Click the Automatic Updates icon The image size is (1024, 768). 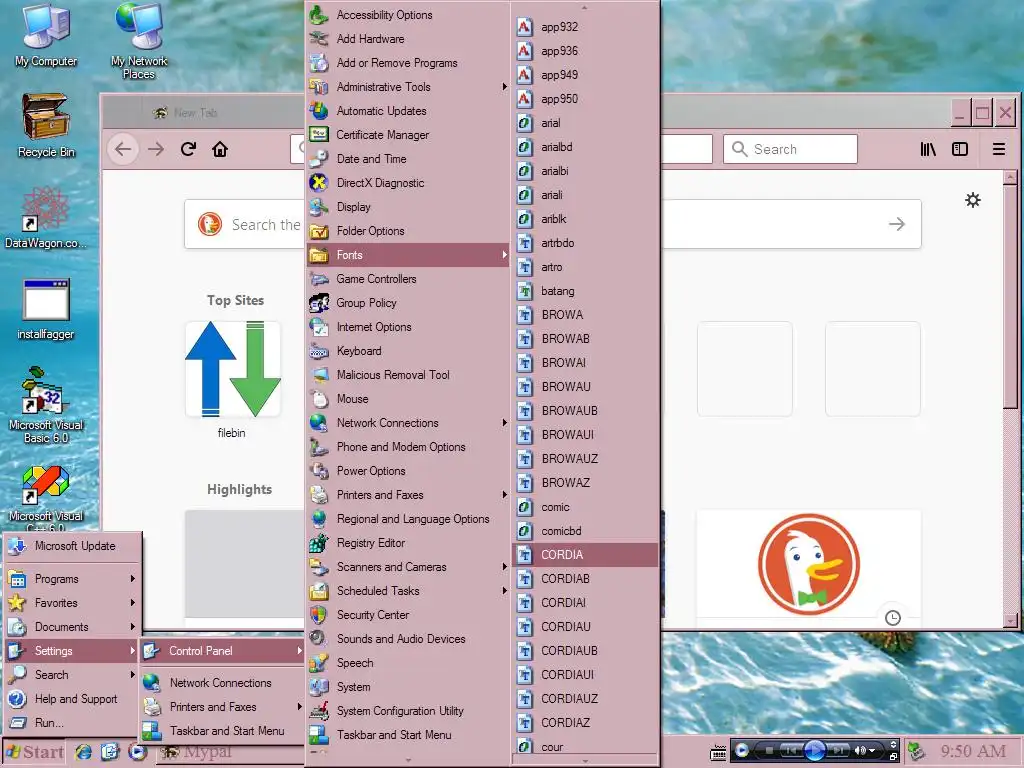coord(319,111)
